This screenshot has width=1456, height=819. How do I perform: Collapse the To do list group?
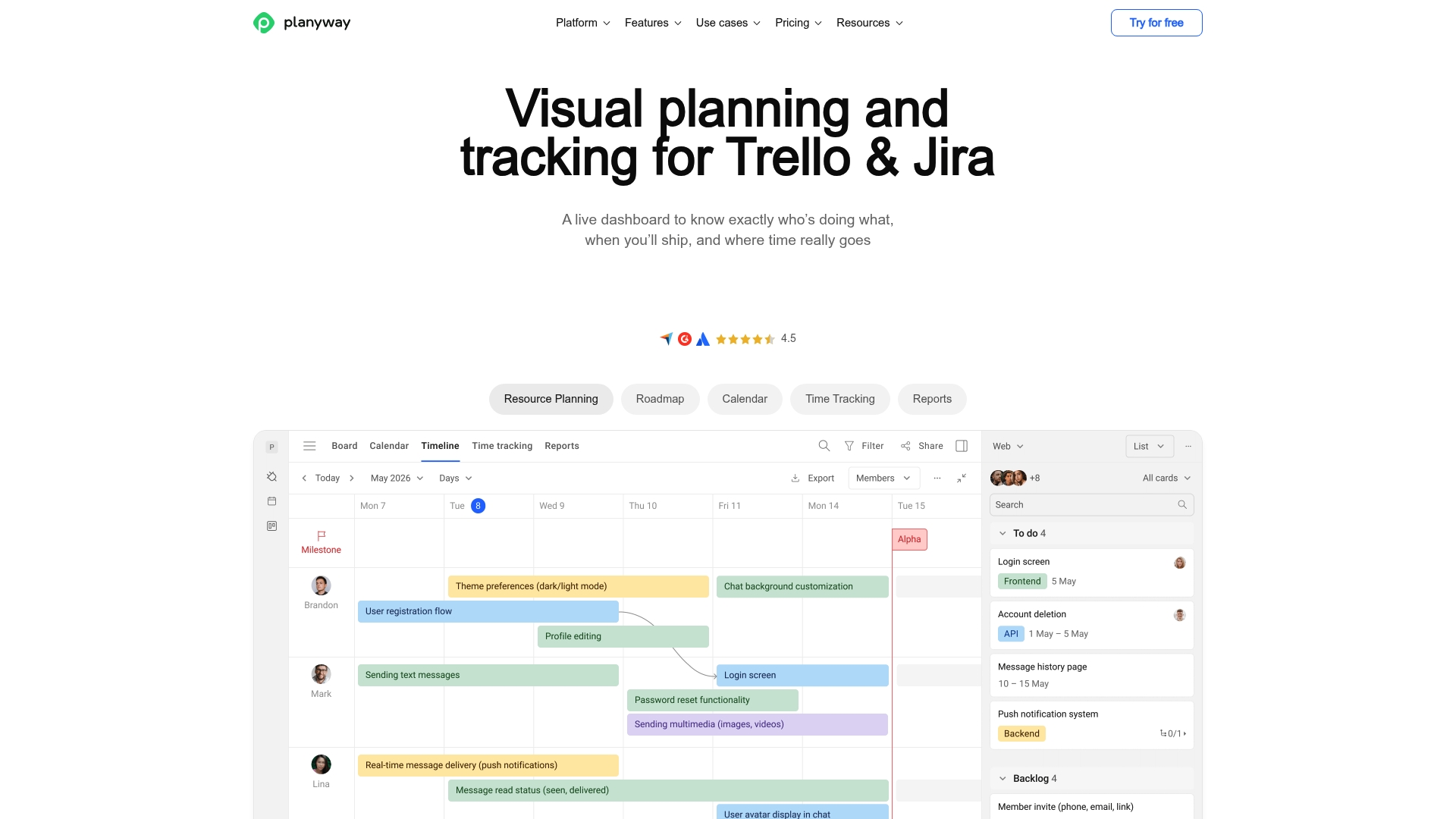tap(1003, 533)
